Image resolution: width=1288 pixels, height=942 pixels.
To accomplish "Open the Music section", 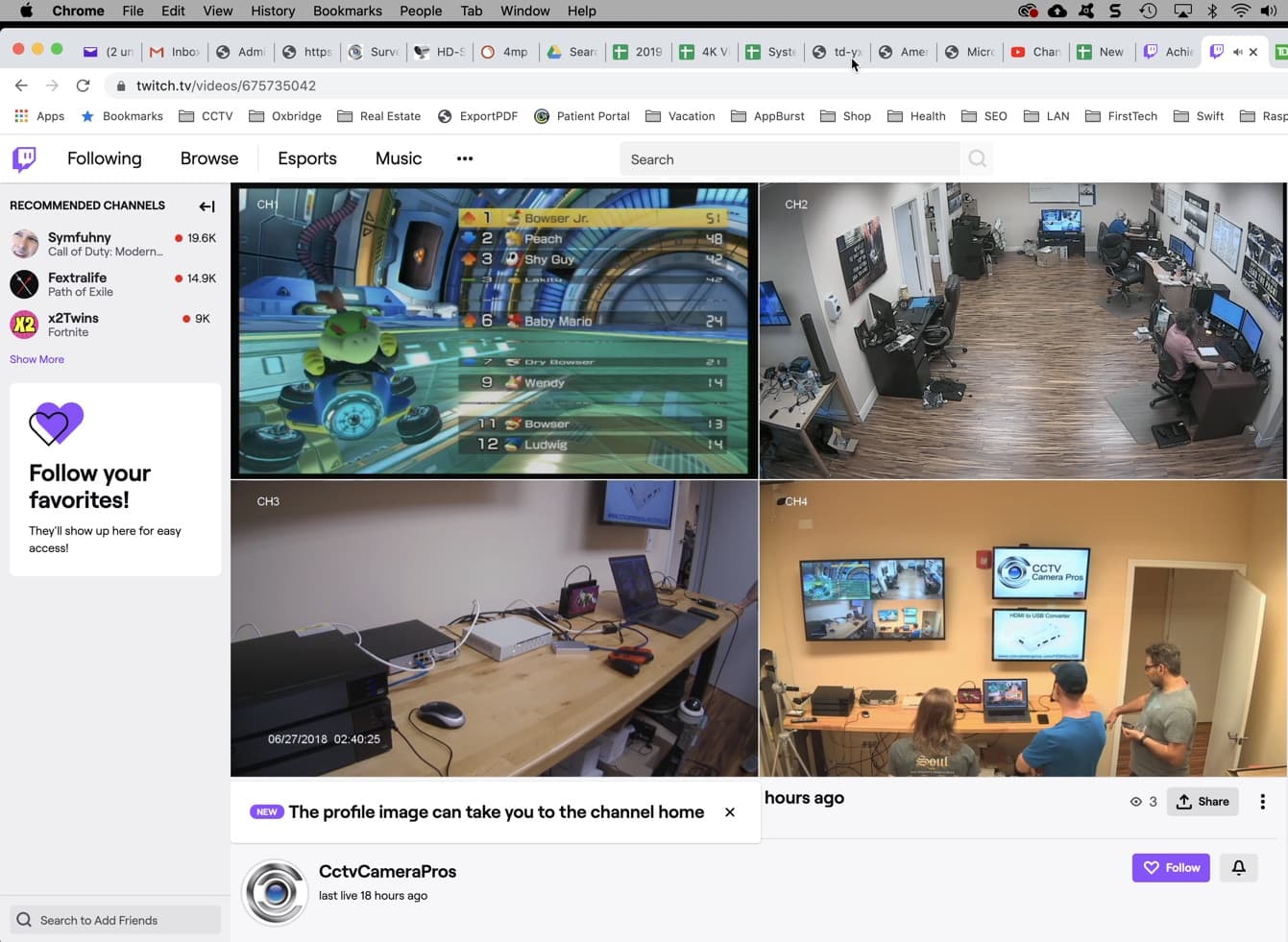I will pos(399,158).
